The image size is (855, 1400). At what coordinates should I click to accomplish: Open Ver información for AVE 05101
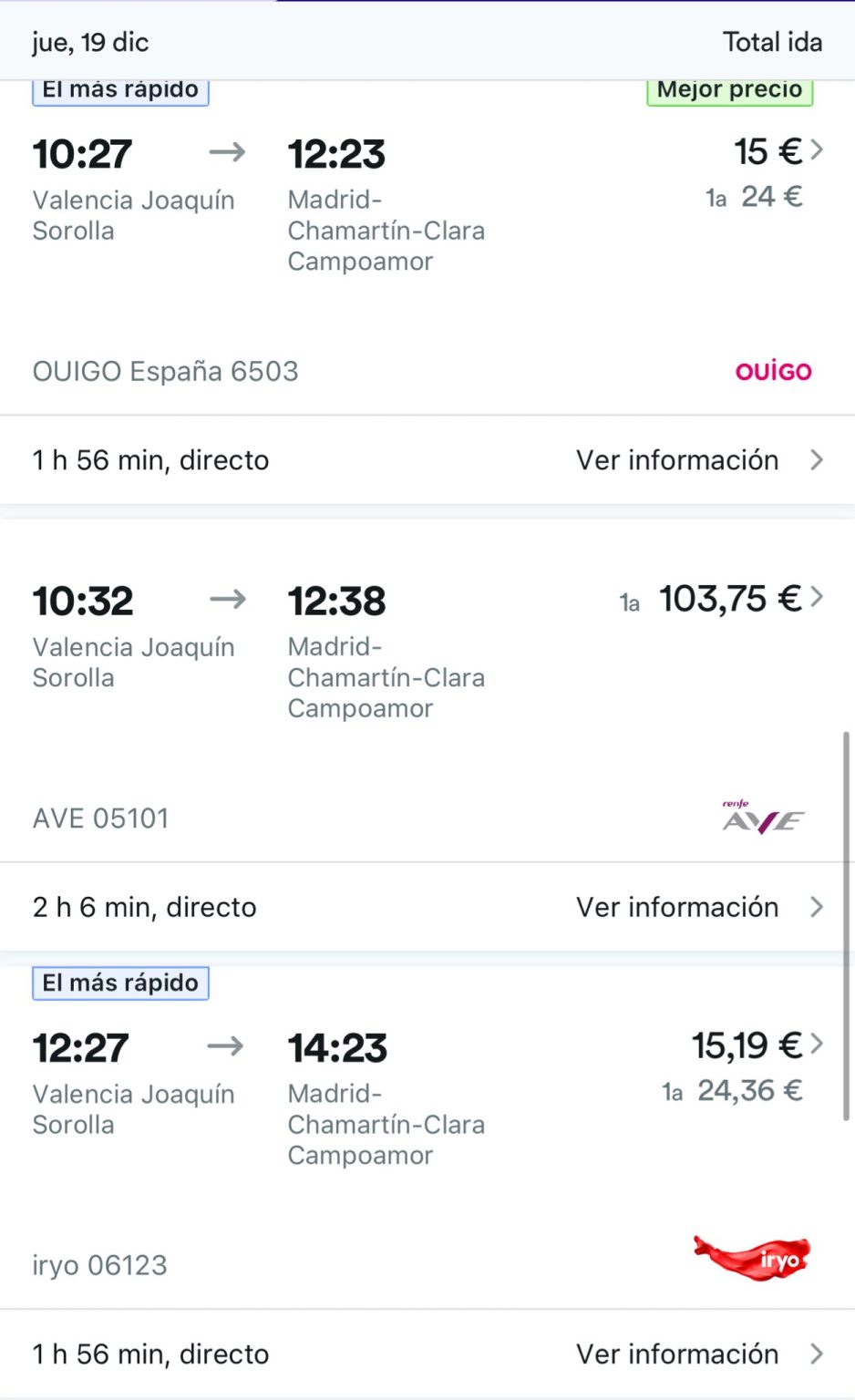(x=698, y=907)
